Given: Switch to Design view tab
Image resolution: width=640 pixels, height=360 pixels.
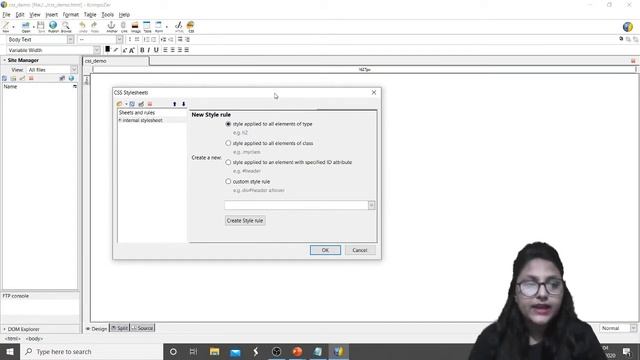Looking at the screenshot, I should (x=96, y=328).
